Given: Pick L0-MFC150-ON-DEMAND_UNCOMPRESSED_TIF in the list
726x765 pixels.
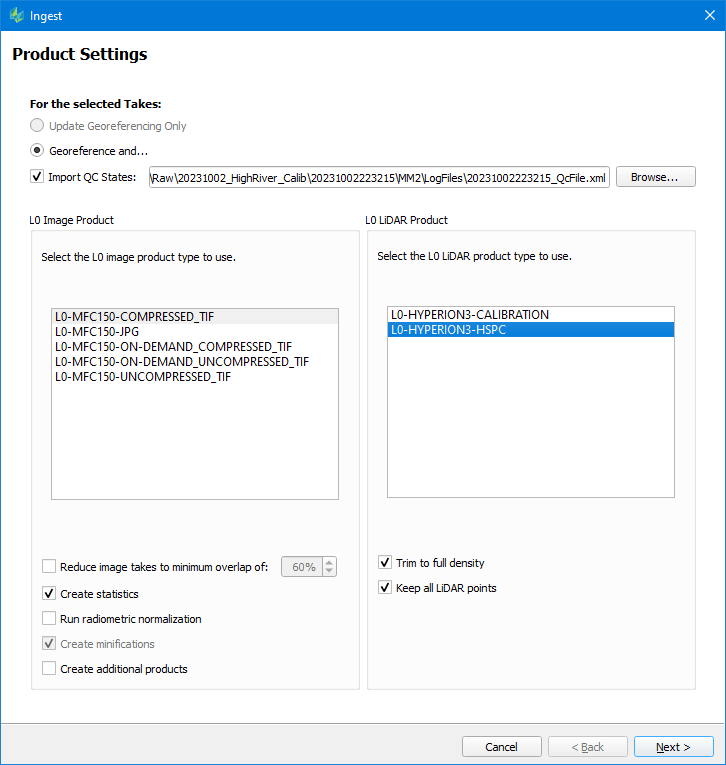Looking at the screenshot, I should [182, 361].
